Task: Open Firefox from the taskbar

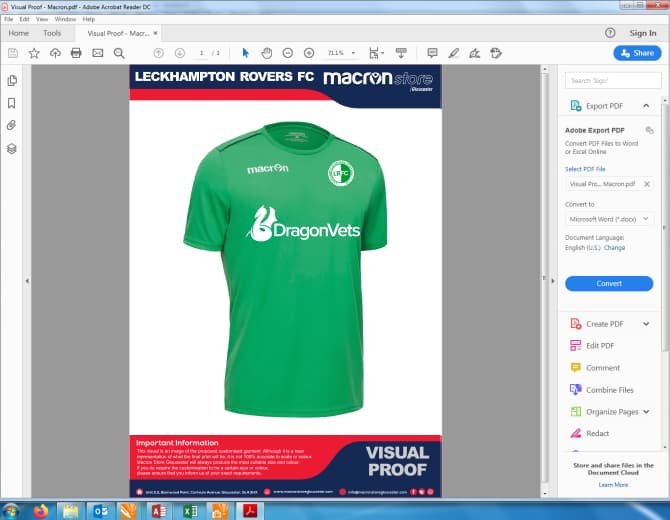Action: coord(41,511)
